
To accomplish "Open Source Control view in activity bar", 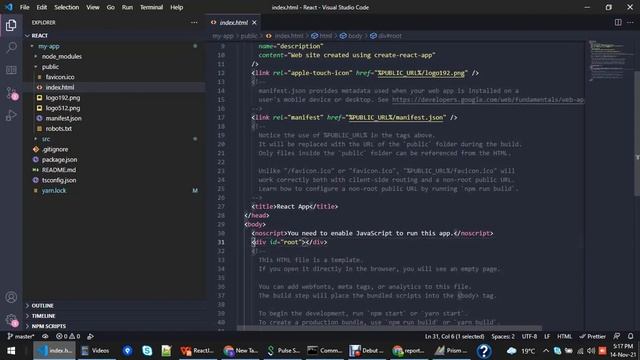I will pos(11,93).
